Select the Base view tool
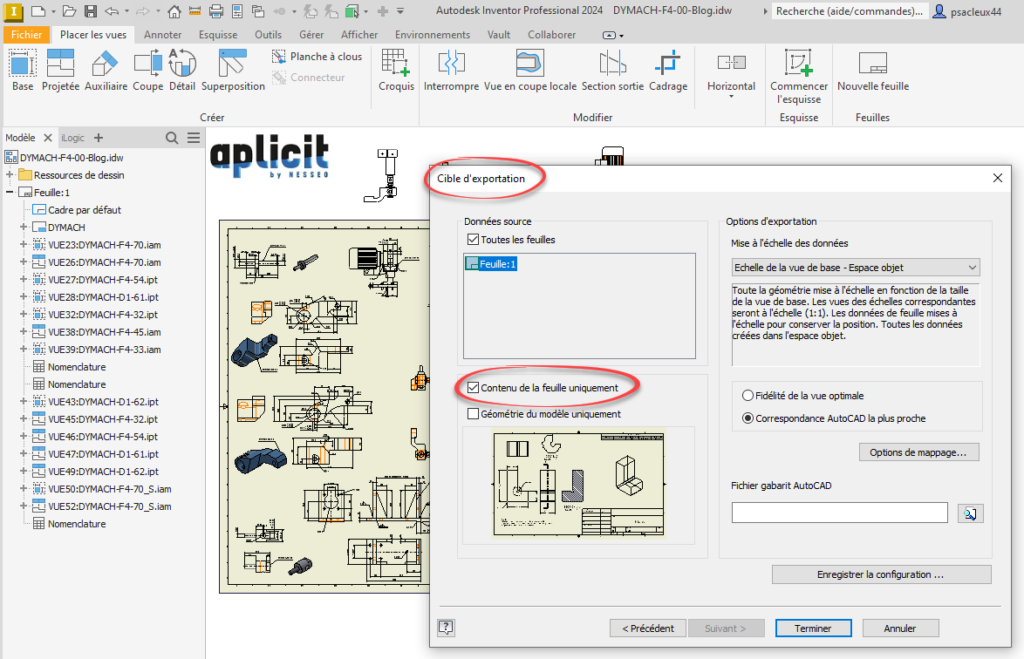 click(22, 75)
